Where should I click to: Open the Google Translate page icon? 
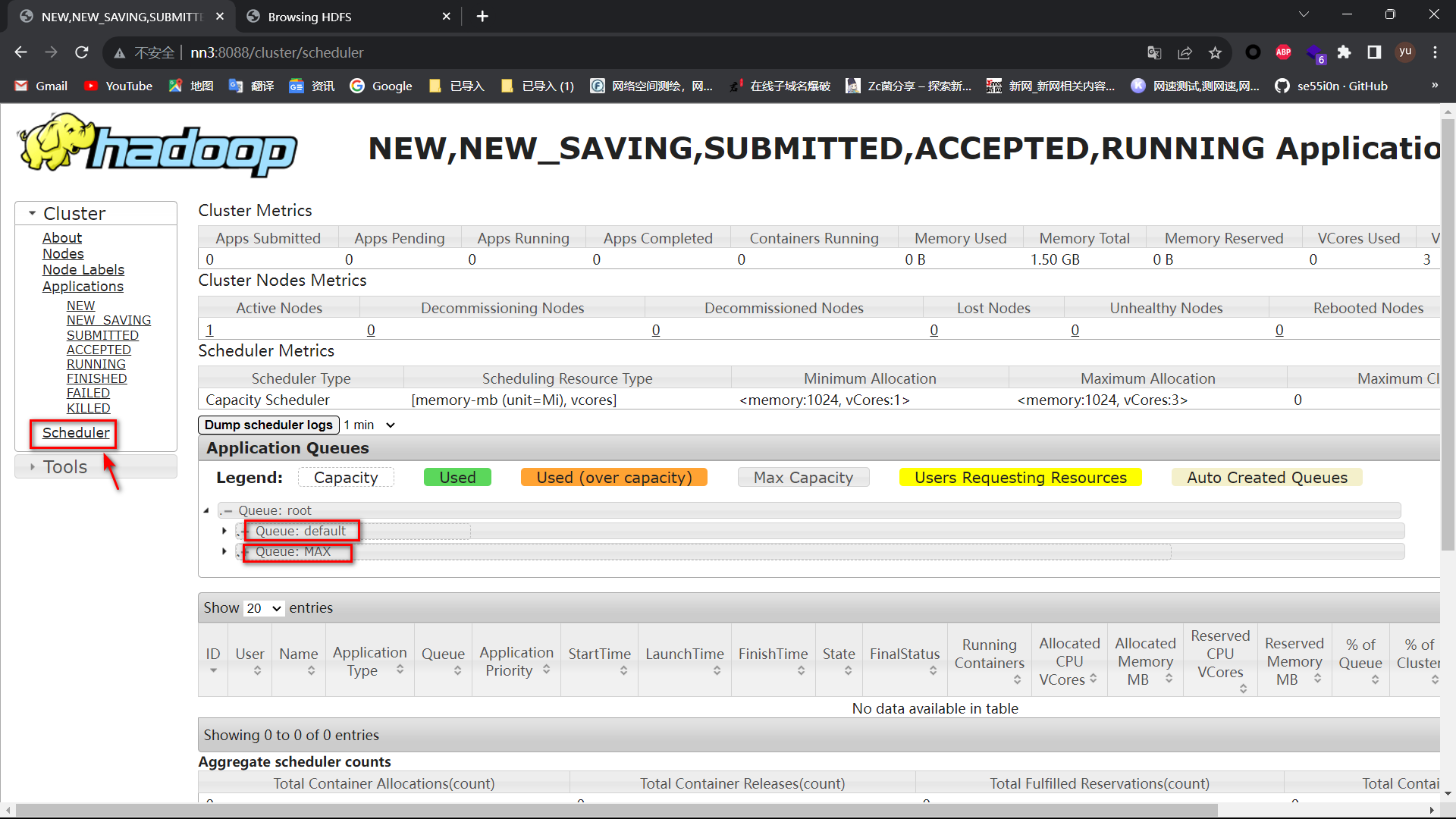coord(1154,52)
